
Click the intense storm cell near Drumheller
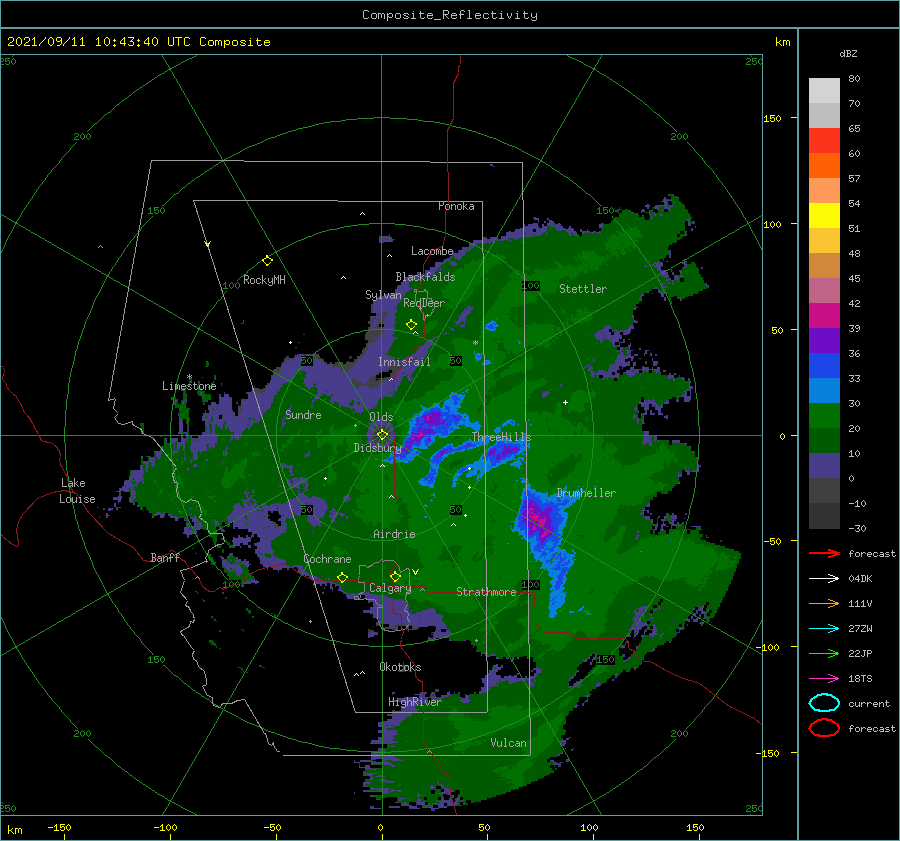pyautogui.click(x=540, y=520)
